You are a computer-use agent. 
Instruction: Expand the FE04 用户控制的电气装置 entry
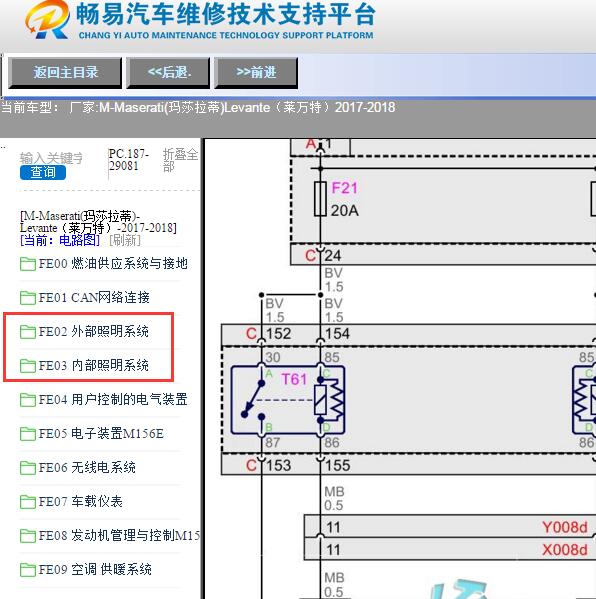[x=113, y=400]
